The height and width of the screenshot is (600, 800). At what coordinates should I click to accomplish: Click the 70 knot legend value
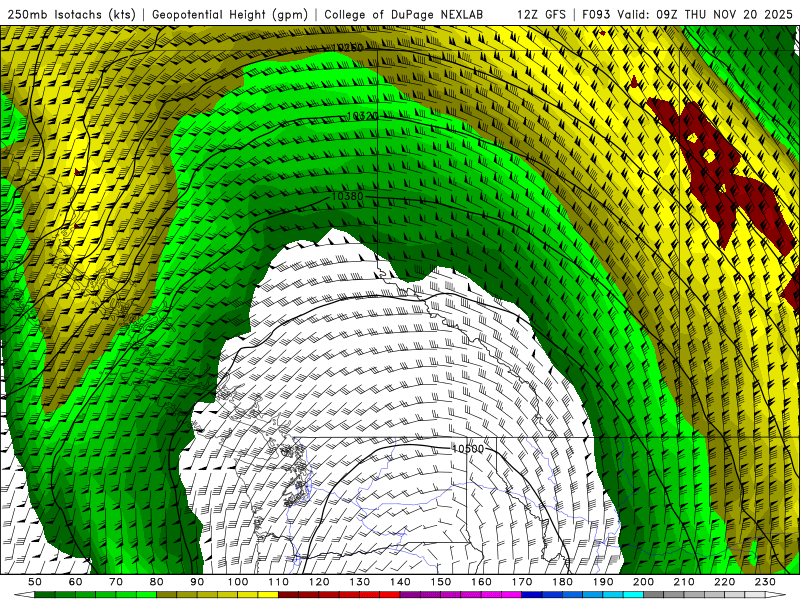pyautogui.click(x=116, y=582)
